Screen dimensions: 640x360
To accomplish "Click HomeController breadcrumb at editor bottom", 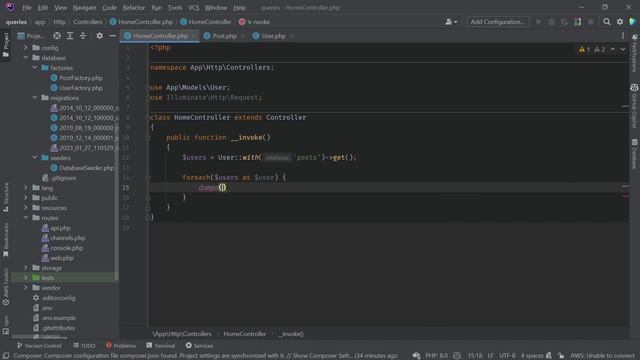I will [x=244, y=334].
